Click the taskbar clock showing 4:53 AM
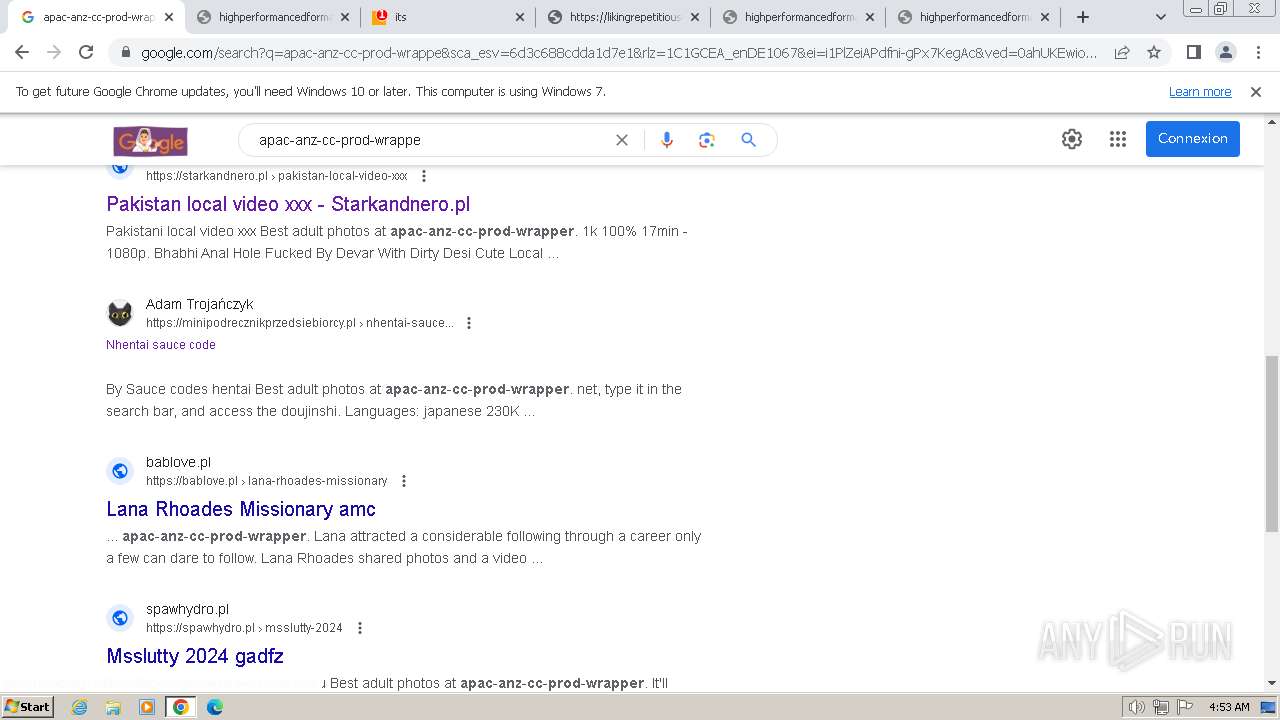This screenshot has width=1280, height=720. (1229, 707)
